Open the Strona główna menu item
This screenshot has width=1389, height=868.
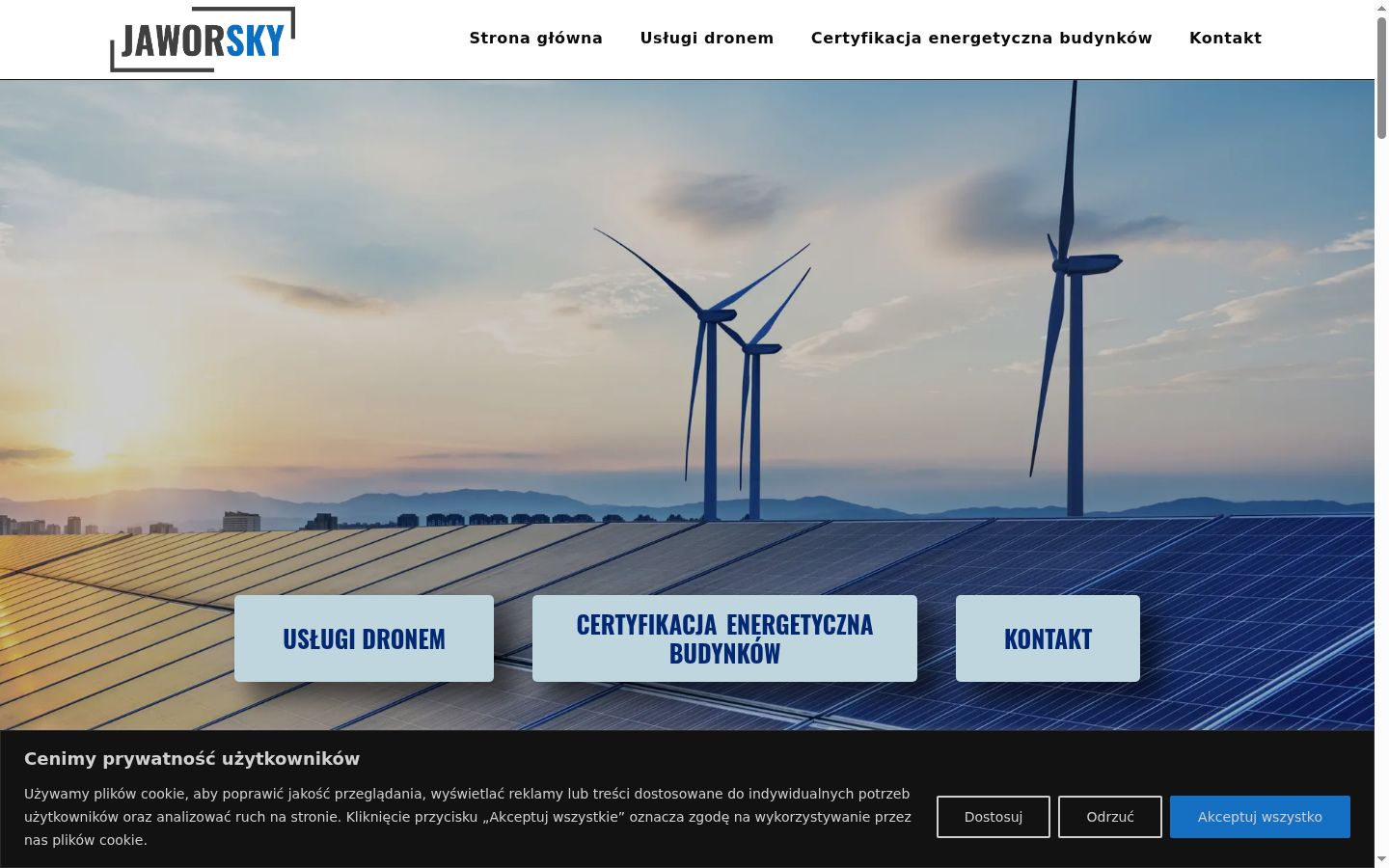click(x=536, y=39)
